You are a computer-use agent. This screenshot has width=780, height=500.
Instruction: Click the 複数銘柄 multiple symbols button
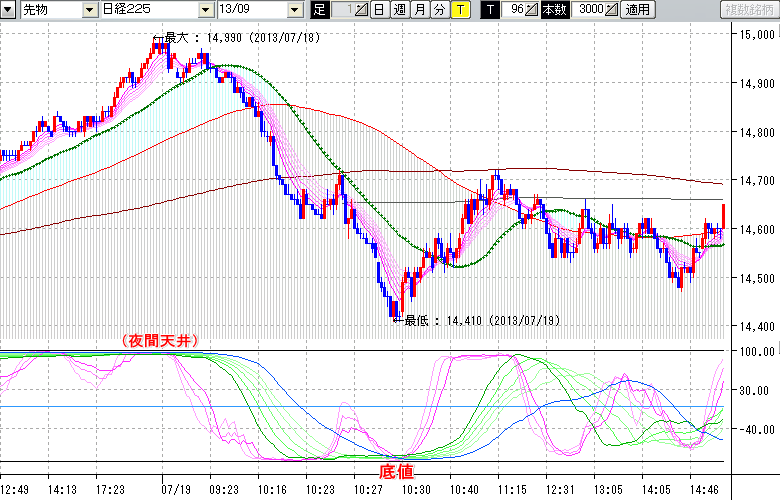748,10
